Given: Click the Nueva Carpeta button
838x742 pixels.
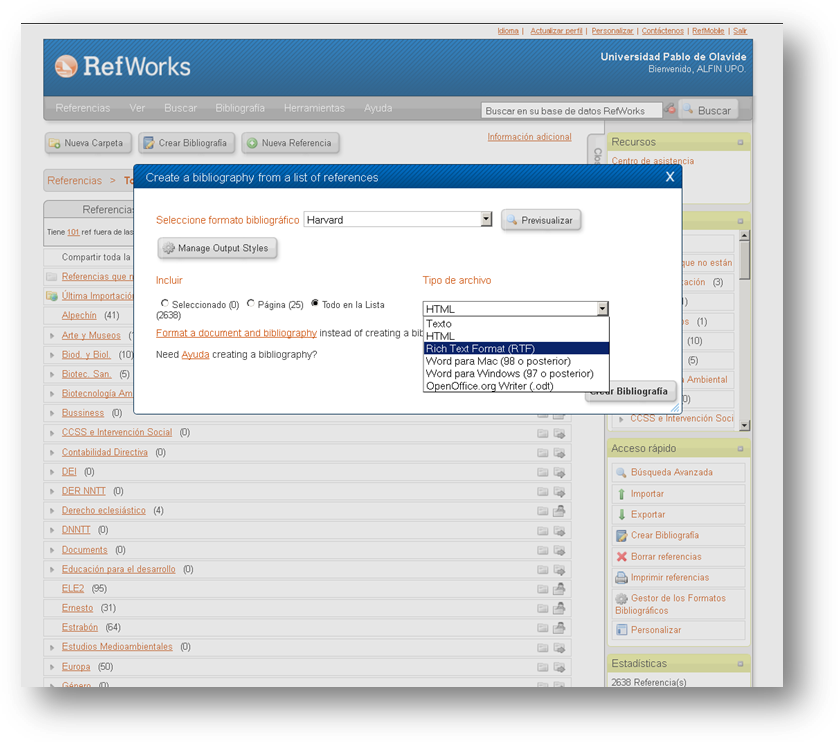Looking at the screenshot, I should tap(88, 143).
